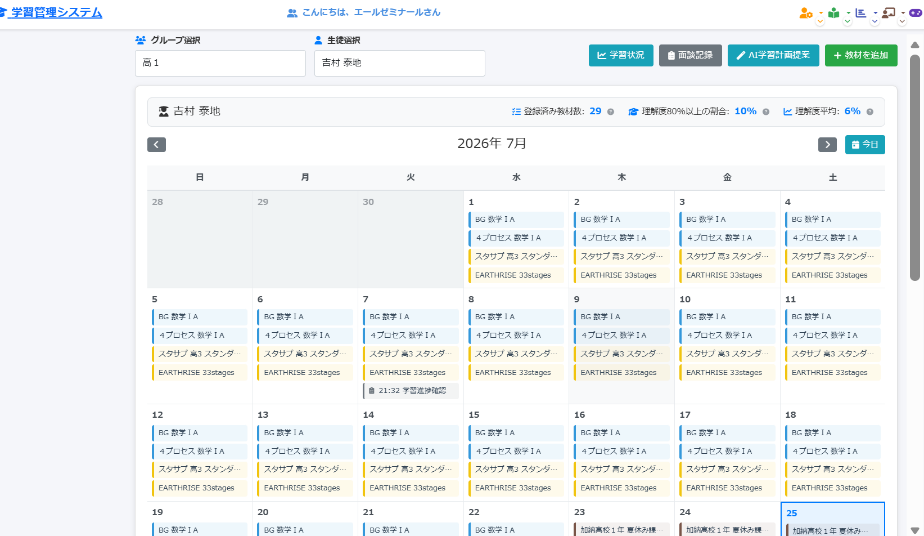
Task: Click the こんにちは、エールゼミナールさん greeting
Action: click(371, 12)
